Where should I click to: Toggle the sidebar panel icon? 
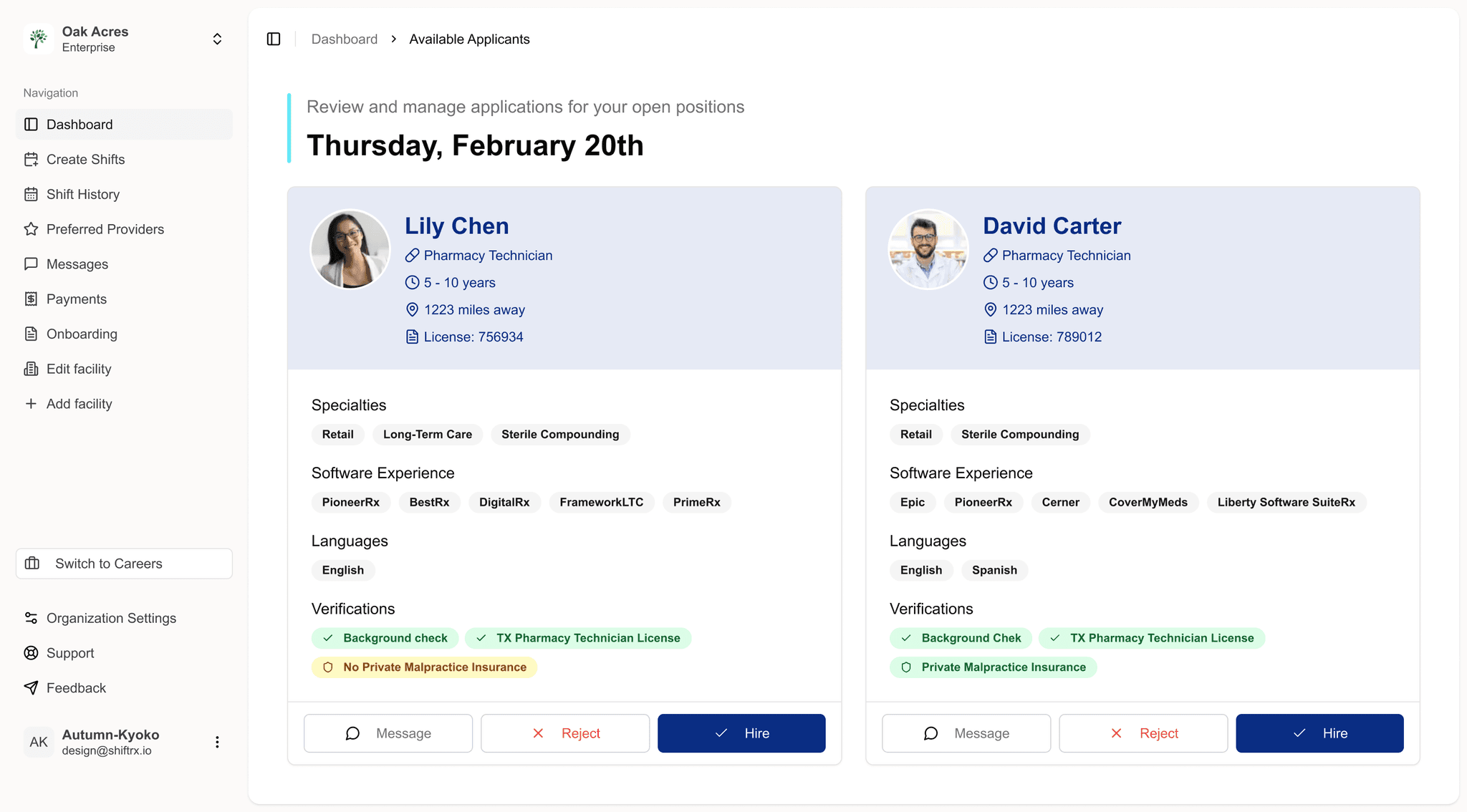[x=274, y=39]
